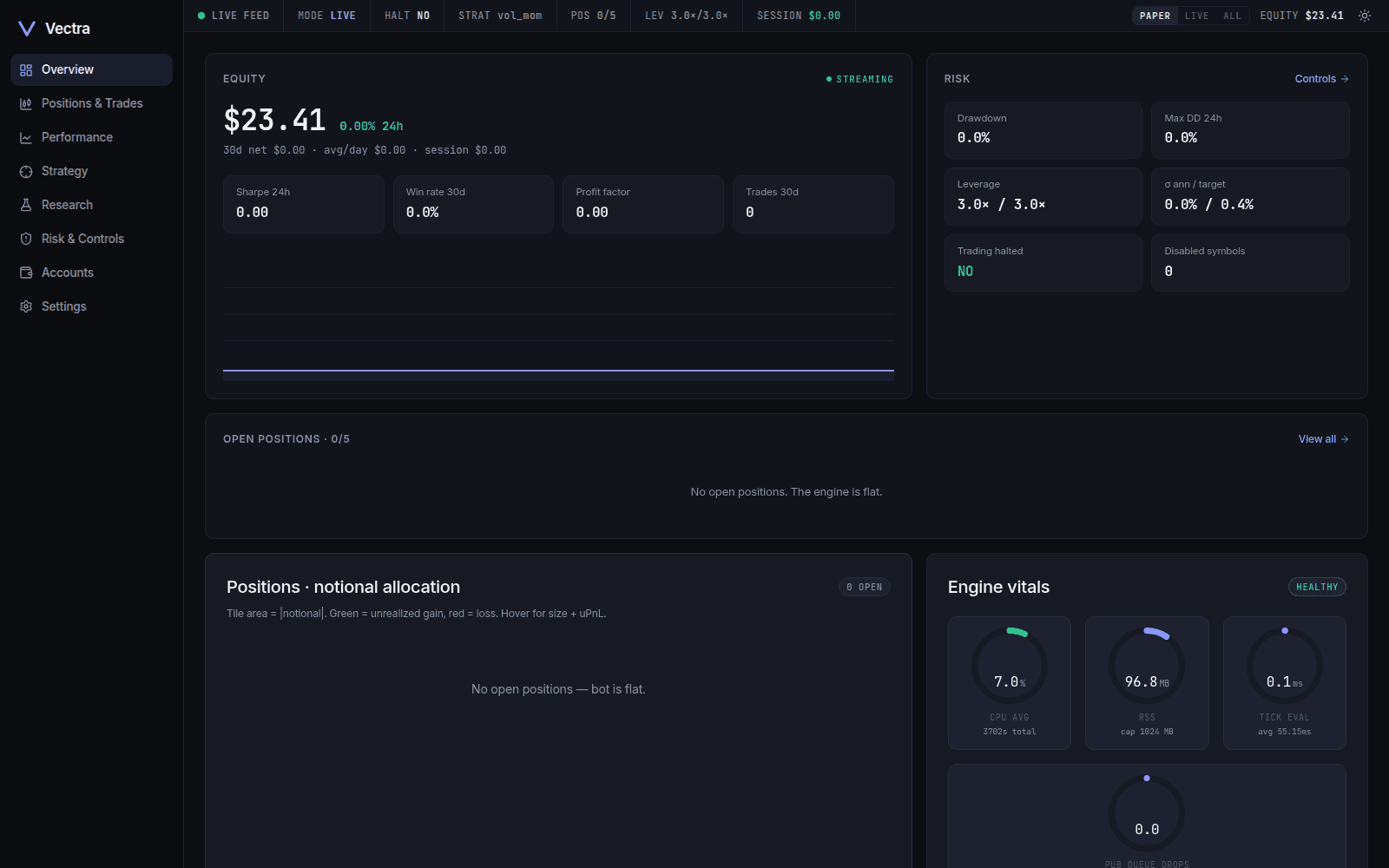The height and width of the screenshot is (868, 1389).
Task: Open the Research page
Action: coord(91,205)
